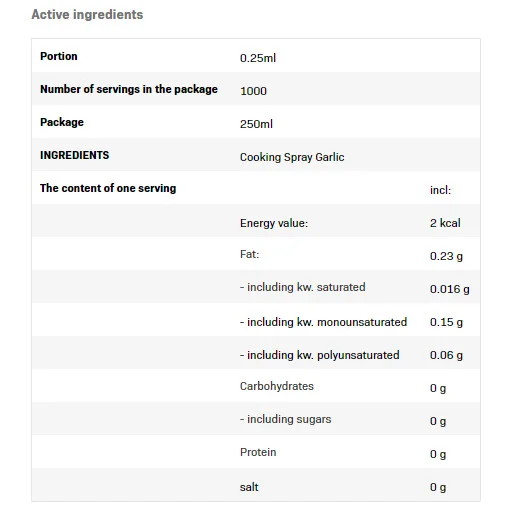Click the Cooking Spray Garlic text

[x=292, y=157]
